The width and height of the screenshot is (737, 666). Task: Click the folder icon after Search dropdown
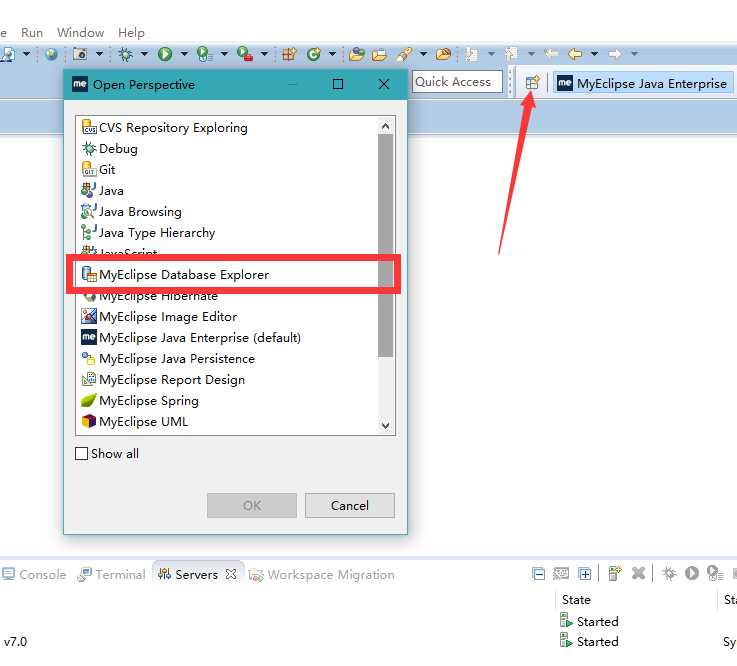coord(443,54)
